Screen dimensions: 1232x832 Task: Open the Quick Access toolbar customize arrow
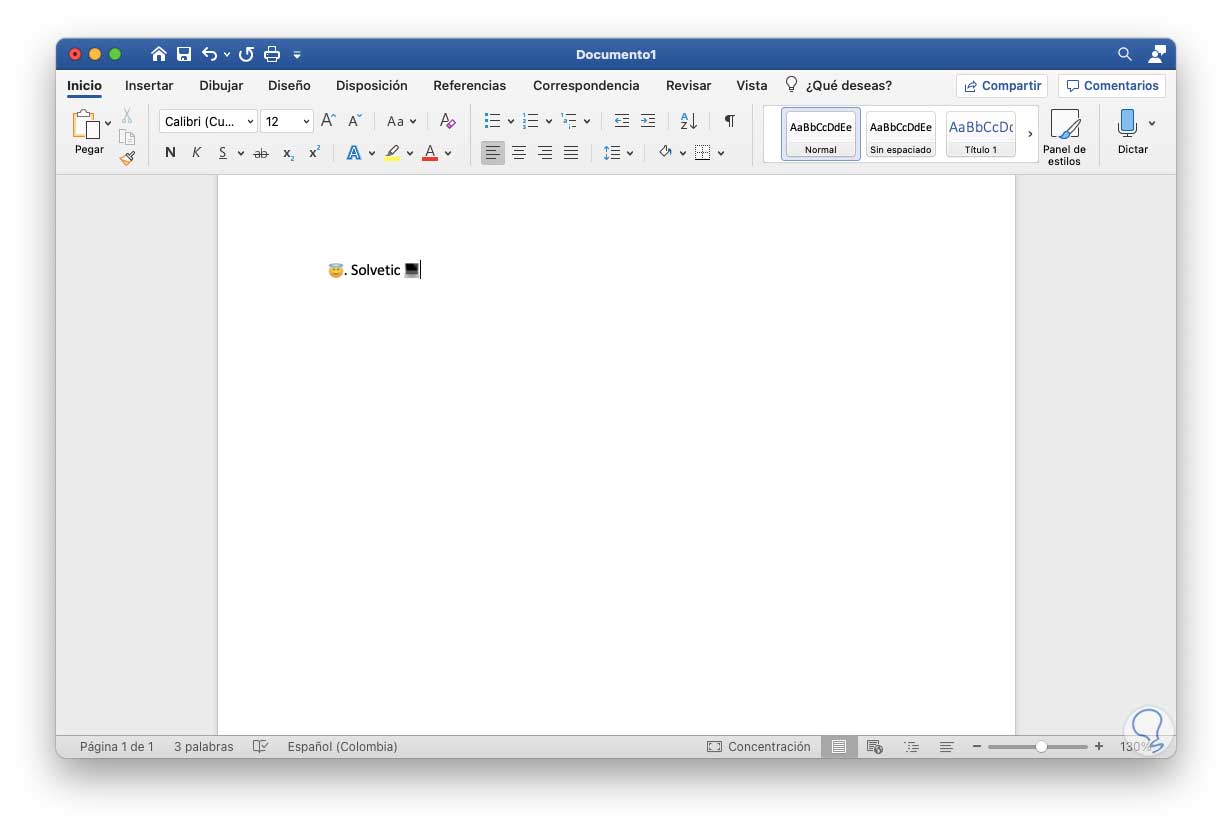click(297, 55)
